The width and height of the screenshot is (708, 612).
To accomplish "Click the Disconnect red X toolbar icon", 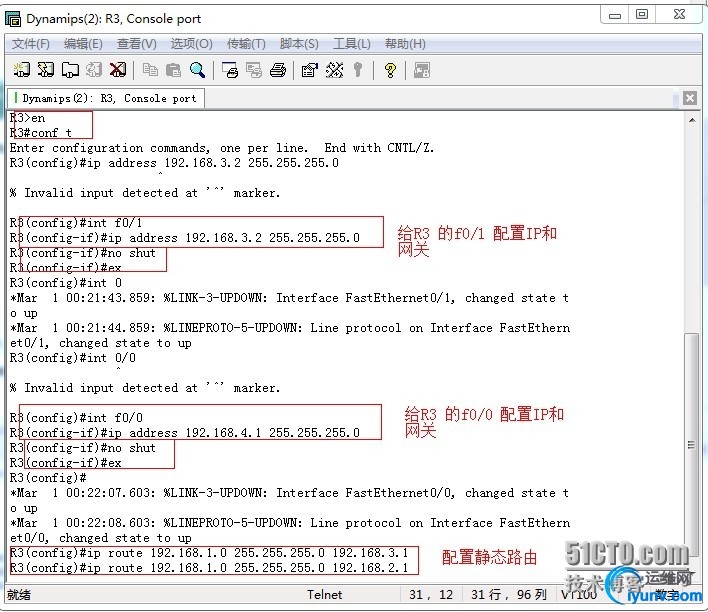I will click(118, 70).
